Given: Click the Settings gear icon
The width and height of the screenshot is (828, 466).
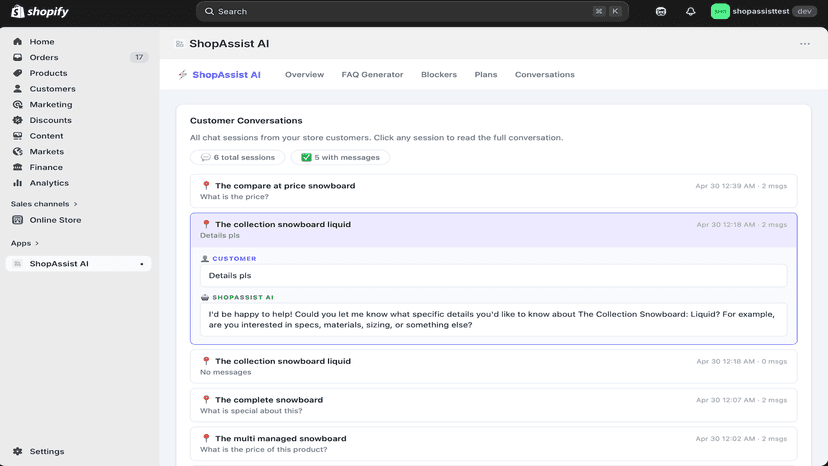Looking at the screenshot, I should [17, 451].
